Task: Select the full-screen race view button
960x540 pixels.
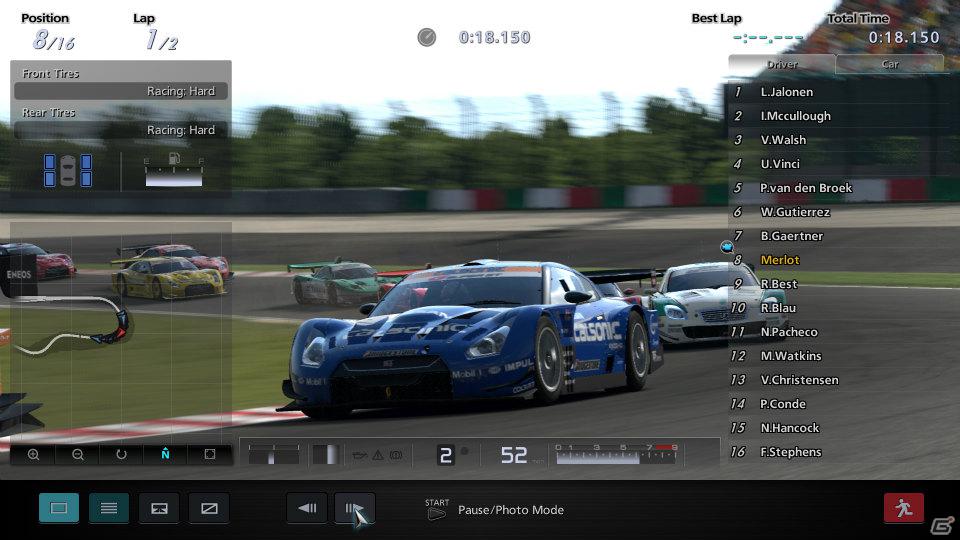Action: point(59,508)
